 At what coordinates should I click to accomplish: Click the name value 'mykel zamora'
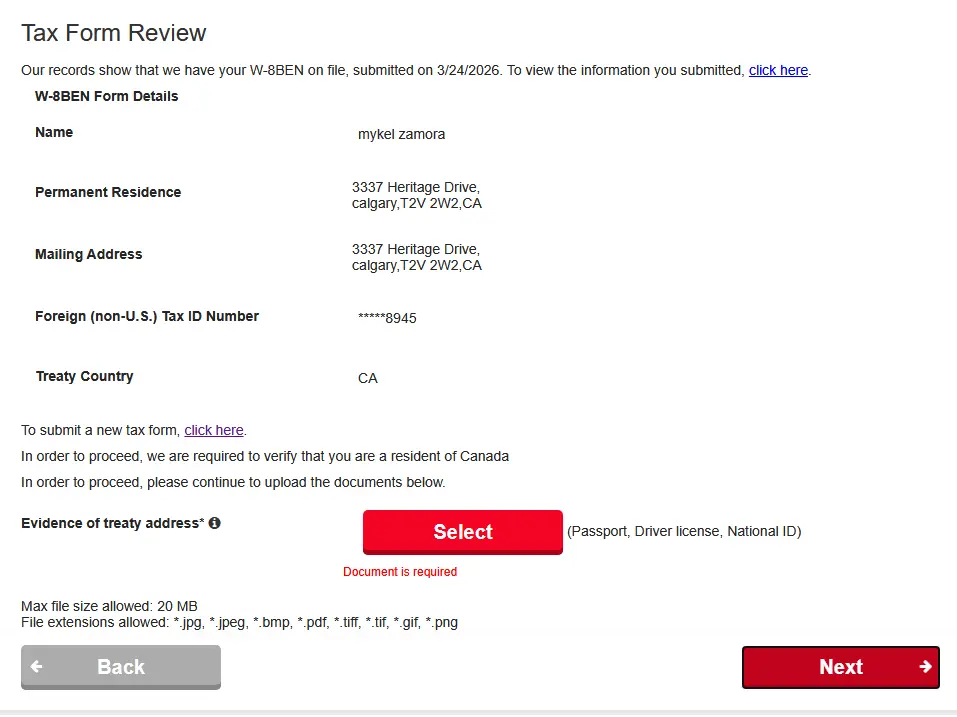(402, 134)
